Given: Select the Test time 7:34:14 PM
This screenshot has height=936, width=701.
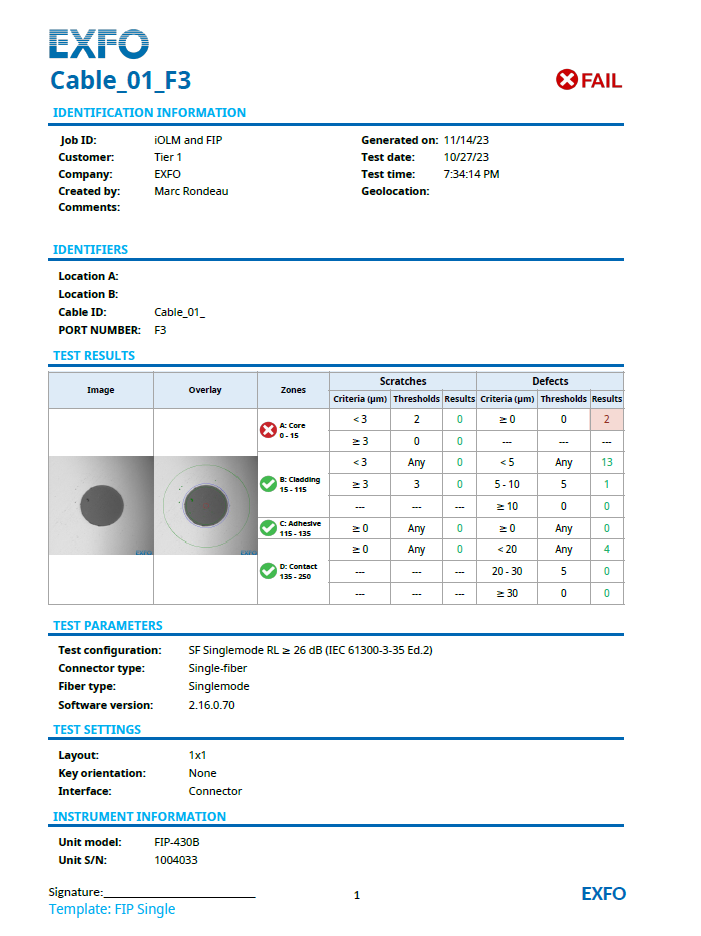Looking at the screenshot, I should point(471,174).
